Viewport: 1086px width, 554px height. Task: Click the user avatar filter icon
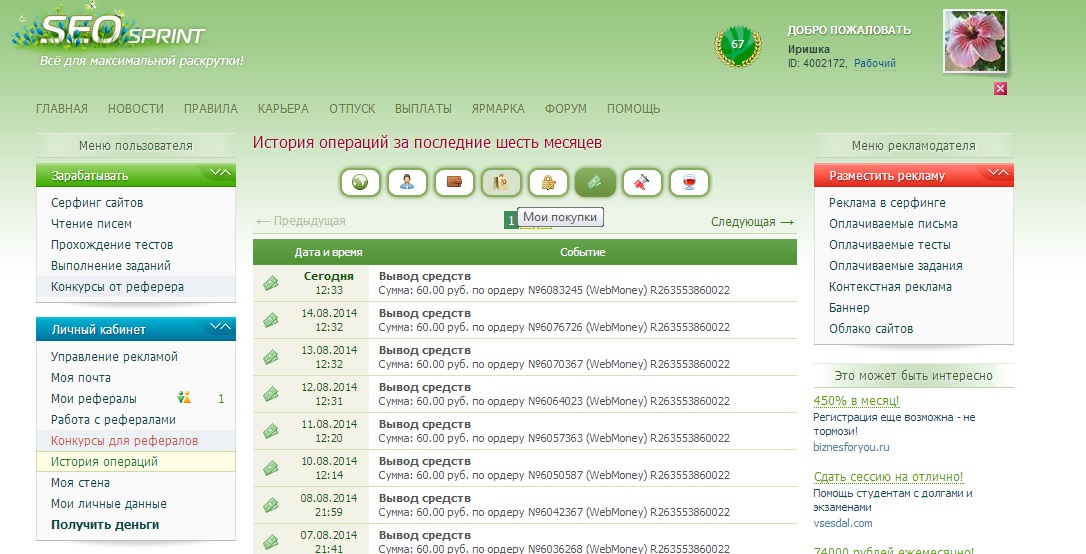[407, 182]
